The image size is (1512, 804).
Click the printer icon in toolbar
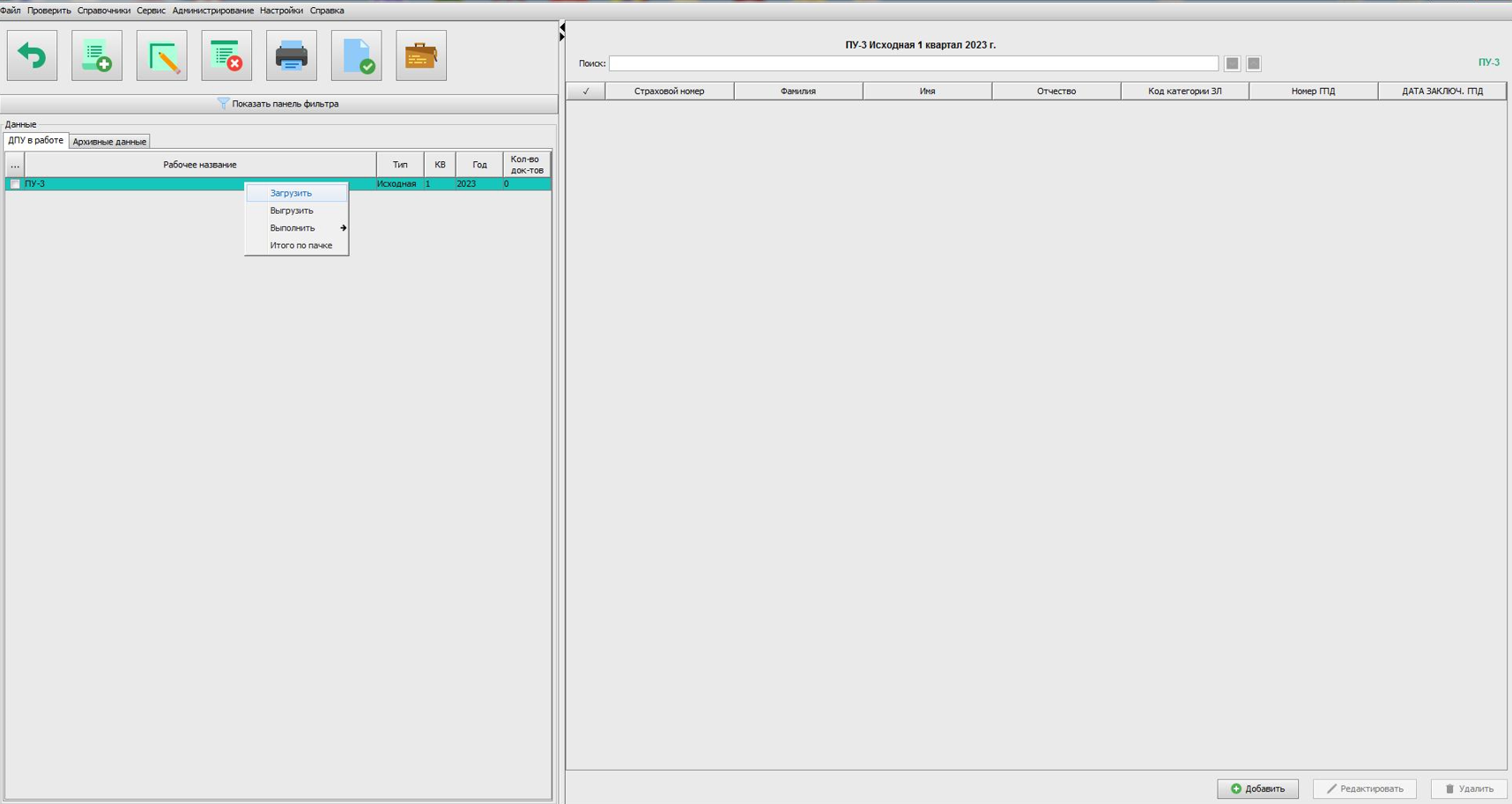(292, 56)
